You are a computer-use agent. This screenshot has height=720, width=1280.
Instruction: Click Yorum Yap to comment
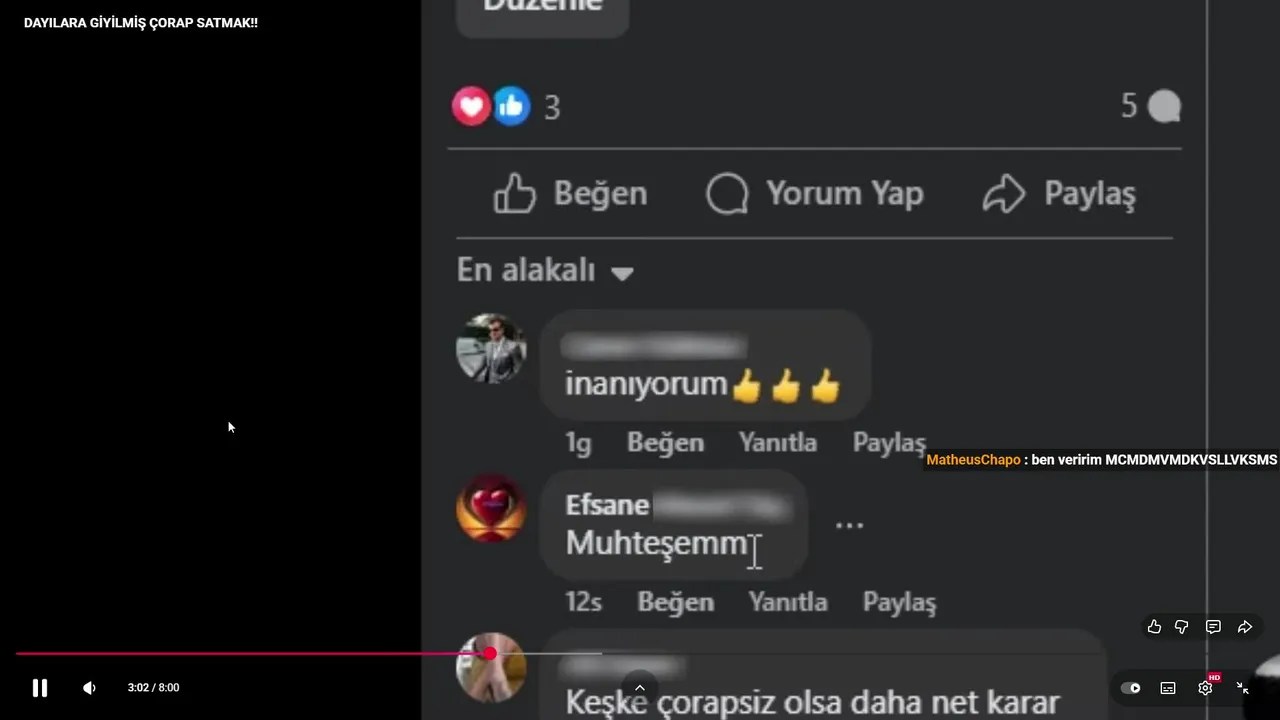pyautogui.click(x=814, y=193)
